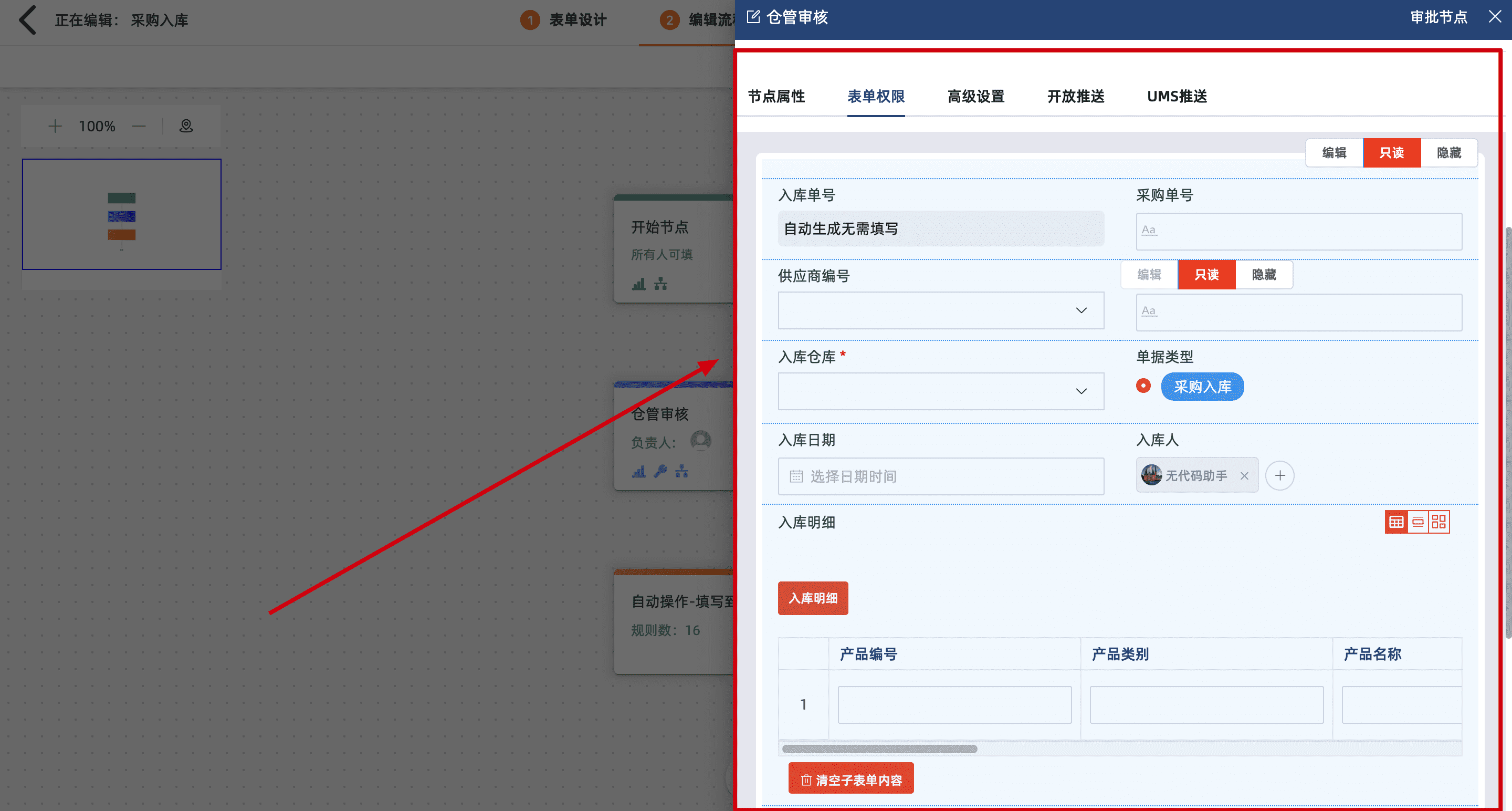Screen dimensions: 1512x811
Task: Click 清空子表单内容 button
Action: pyautogui.click(x=850, y=779)
